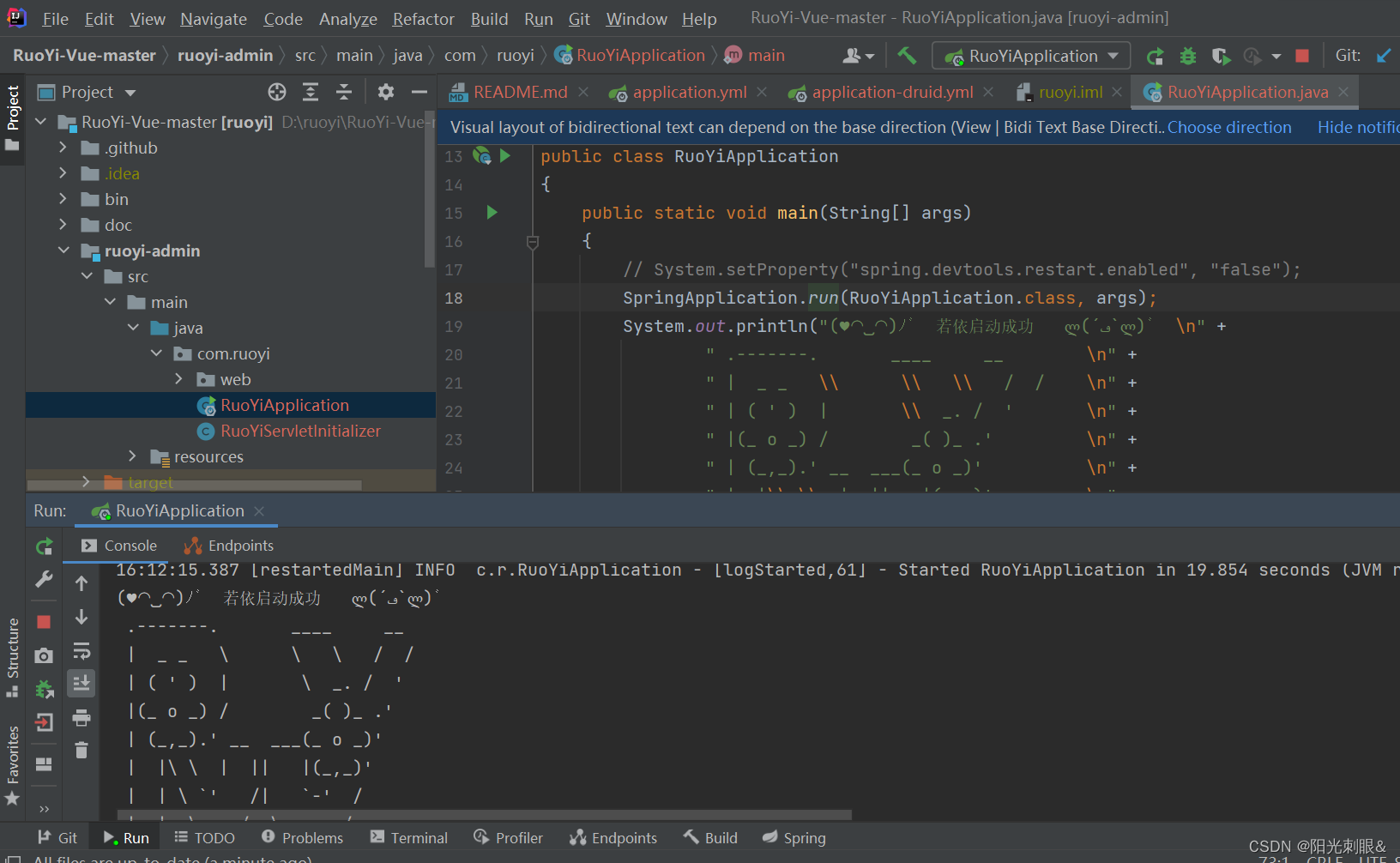1400x863 pixels.
Task: Close the ruoyi.iml editor tab
Action: pyautogui.click(x=1117, y=92)
